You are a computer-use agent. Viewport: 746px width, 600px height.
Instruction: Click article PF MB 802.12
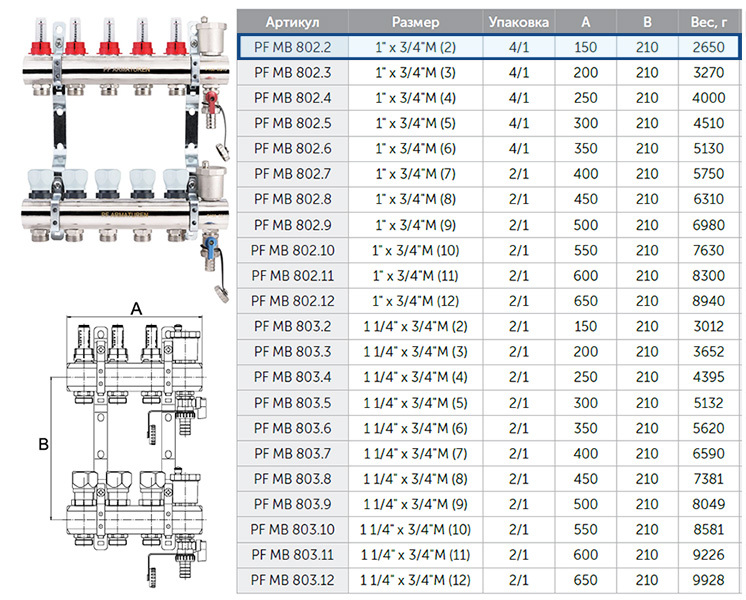tap(293, 300)
